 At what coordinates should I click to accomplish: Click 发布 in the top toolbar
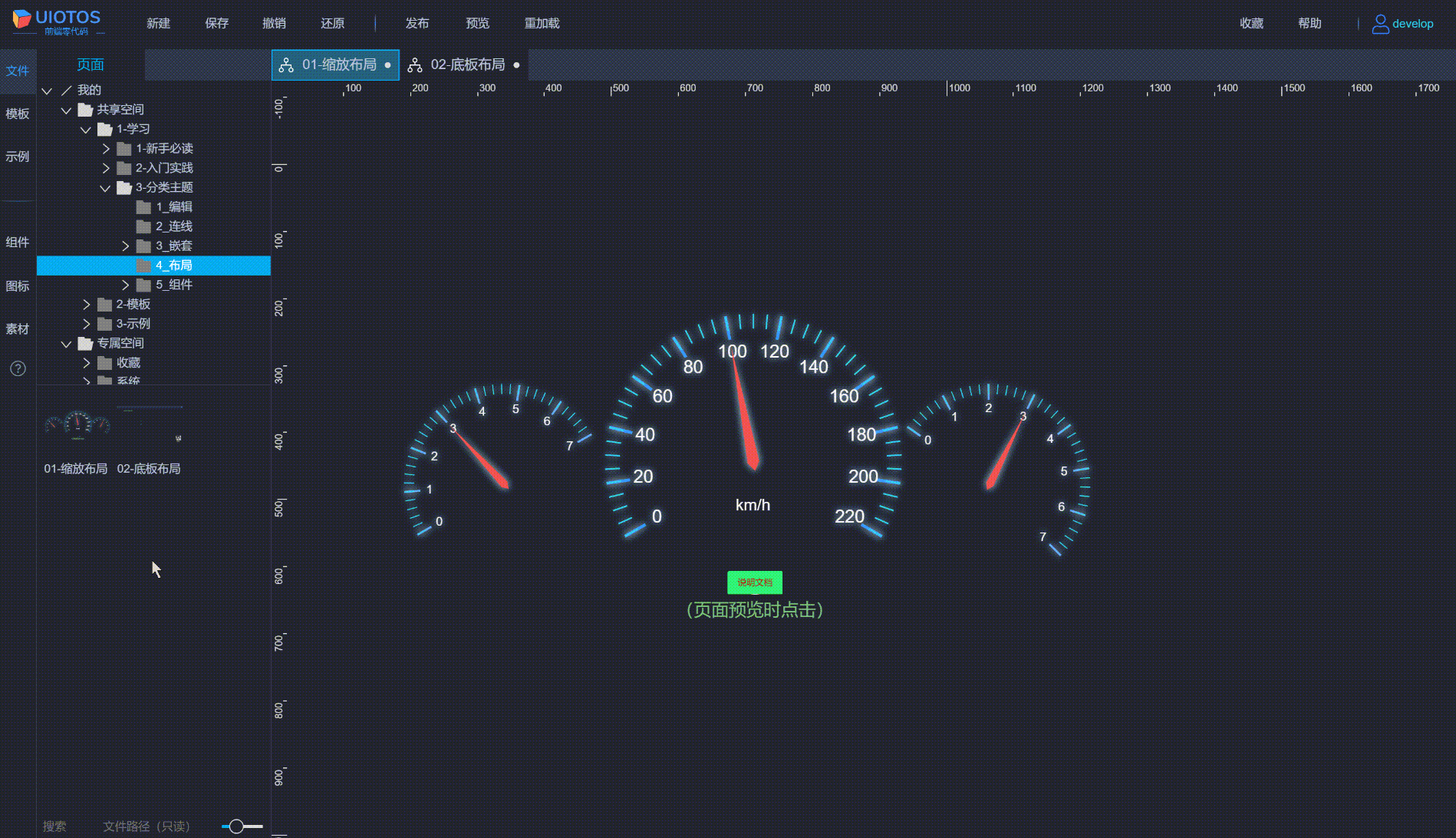click(x=417, y=24)
